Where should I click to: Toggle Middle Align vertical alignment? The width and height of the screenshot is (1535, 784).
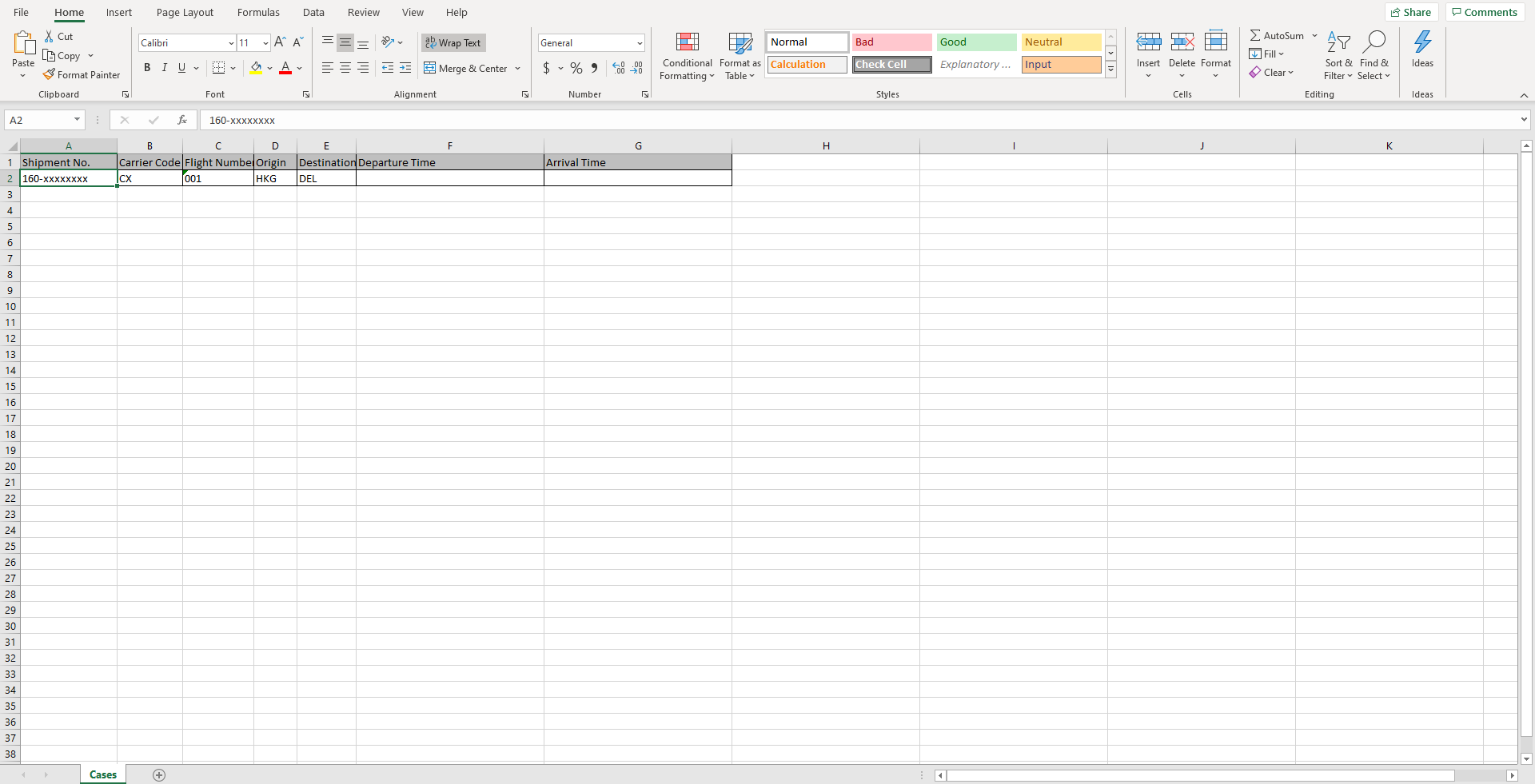pos(345,42)
